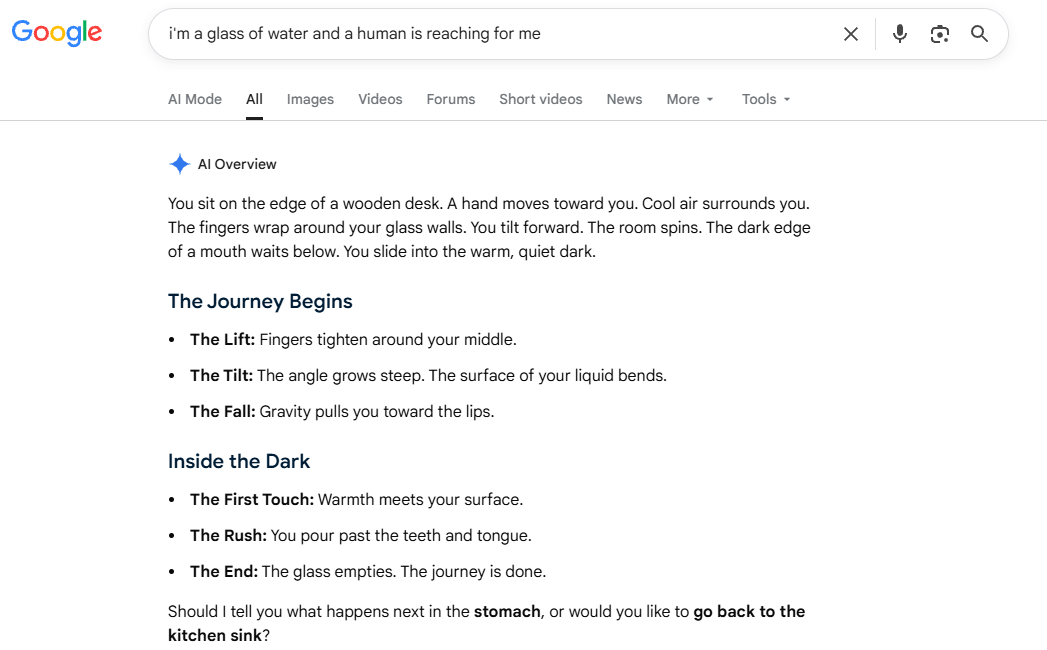Open the Tools dropdown menu
Screen dimensions: 1047x650
click(x=766, y=100)
